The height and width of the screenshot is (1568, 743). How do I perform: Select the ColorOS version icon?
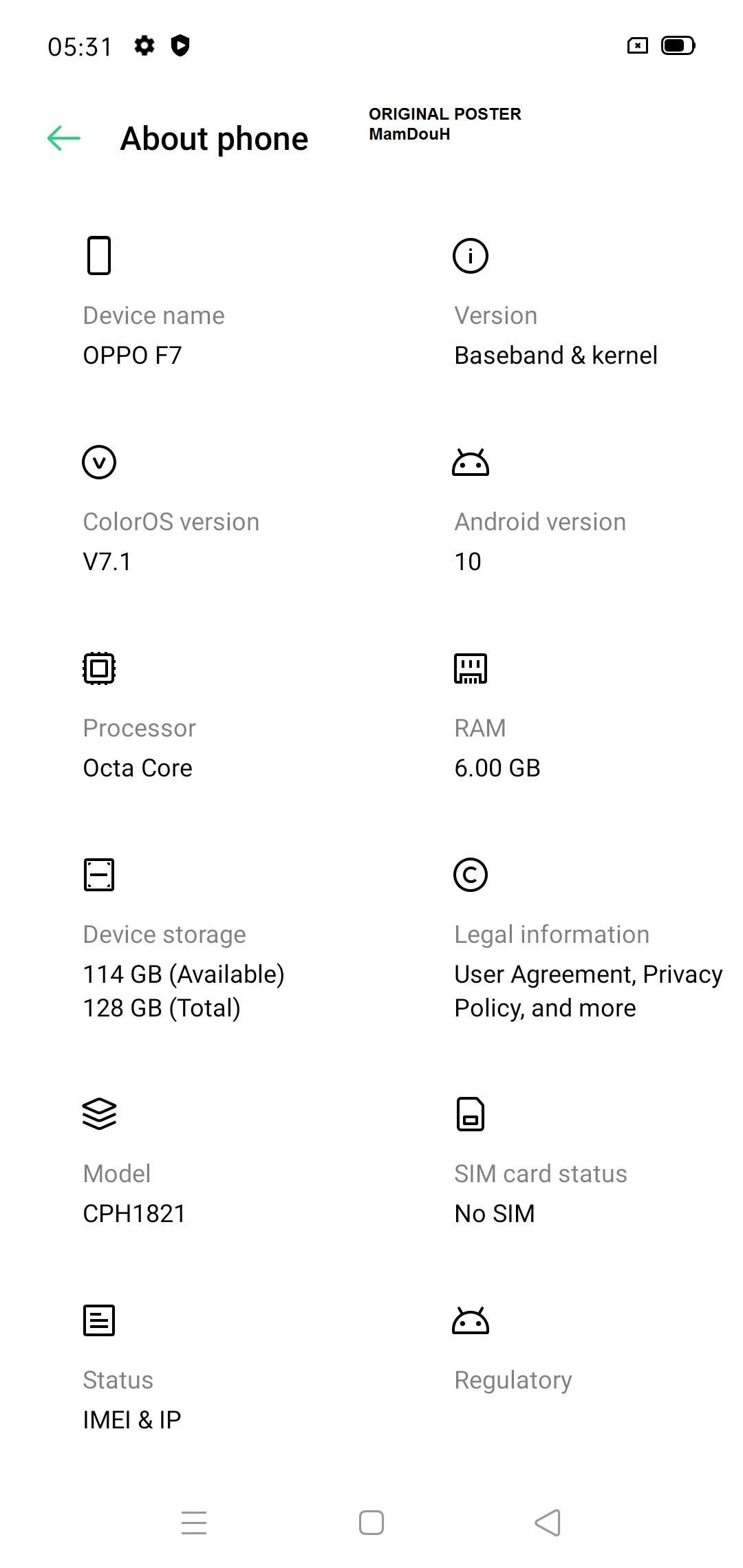(x=98, y=462)
